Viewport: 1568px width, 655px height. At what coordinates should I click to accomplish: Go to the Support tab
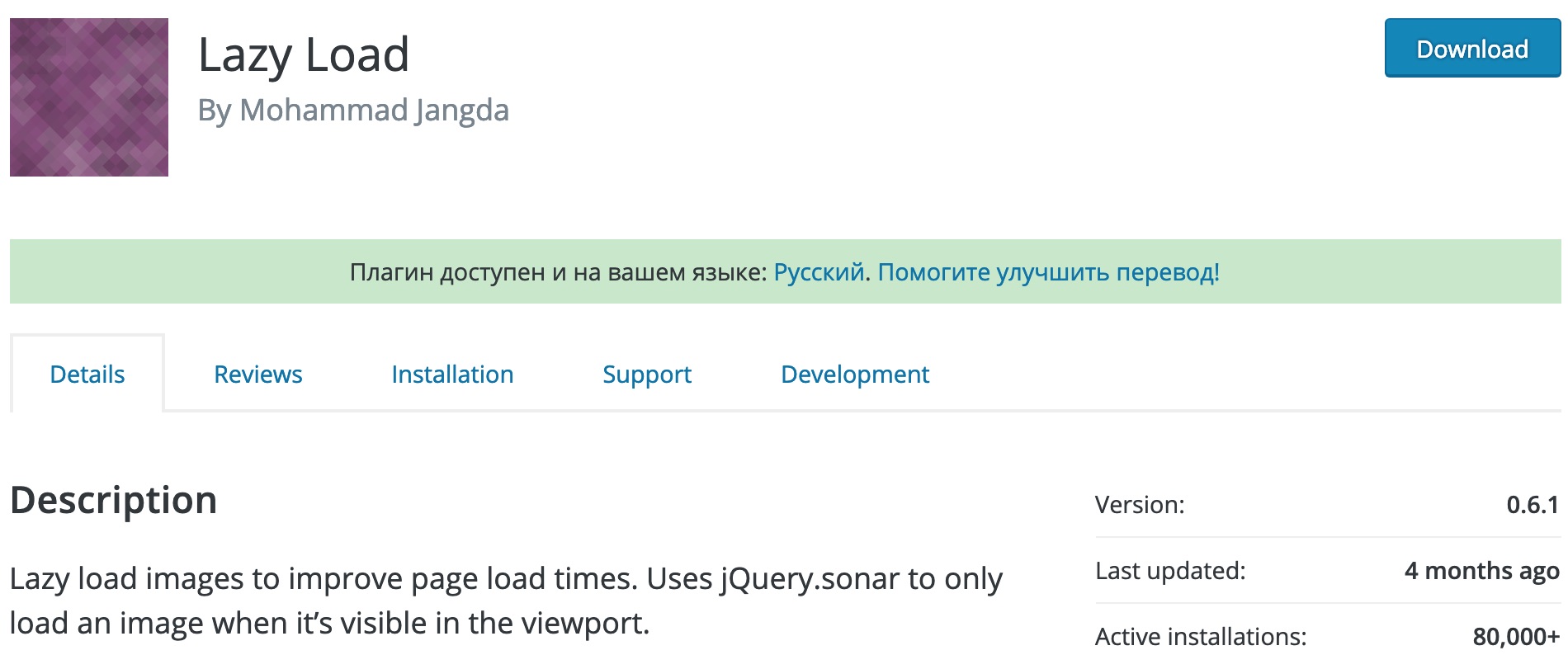click(x=647, y=375)
